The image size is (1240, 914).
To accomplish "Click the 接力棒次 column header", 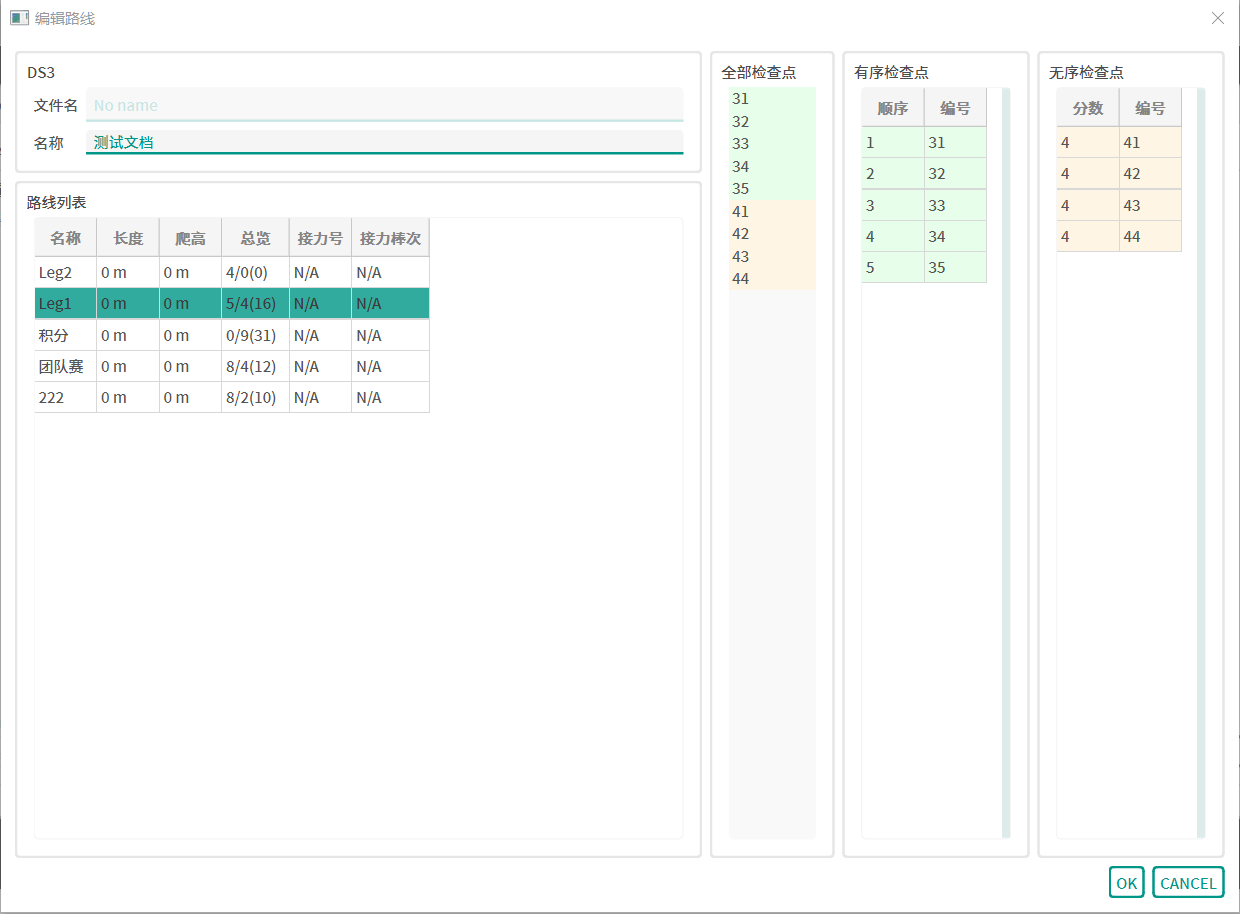I will [x=390, y=239].
